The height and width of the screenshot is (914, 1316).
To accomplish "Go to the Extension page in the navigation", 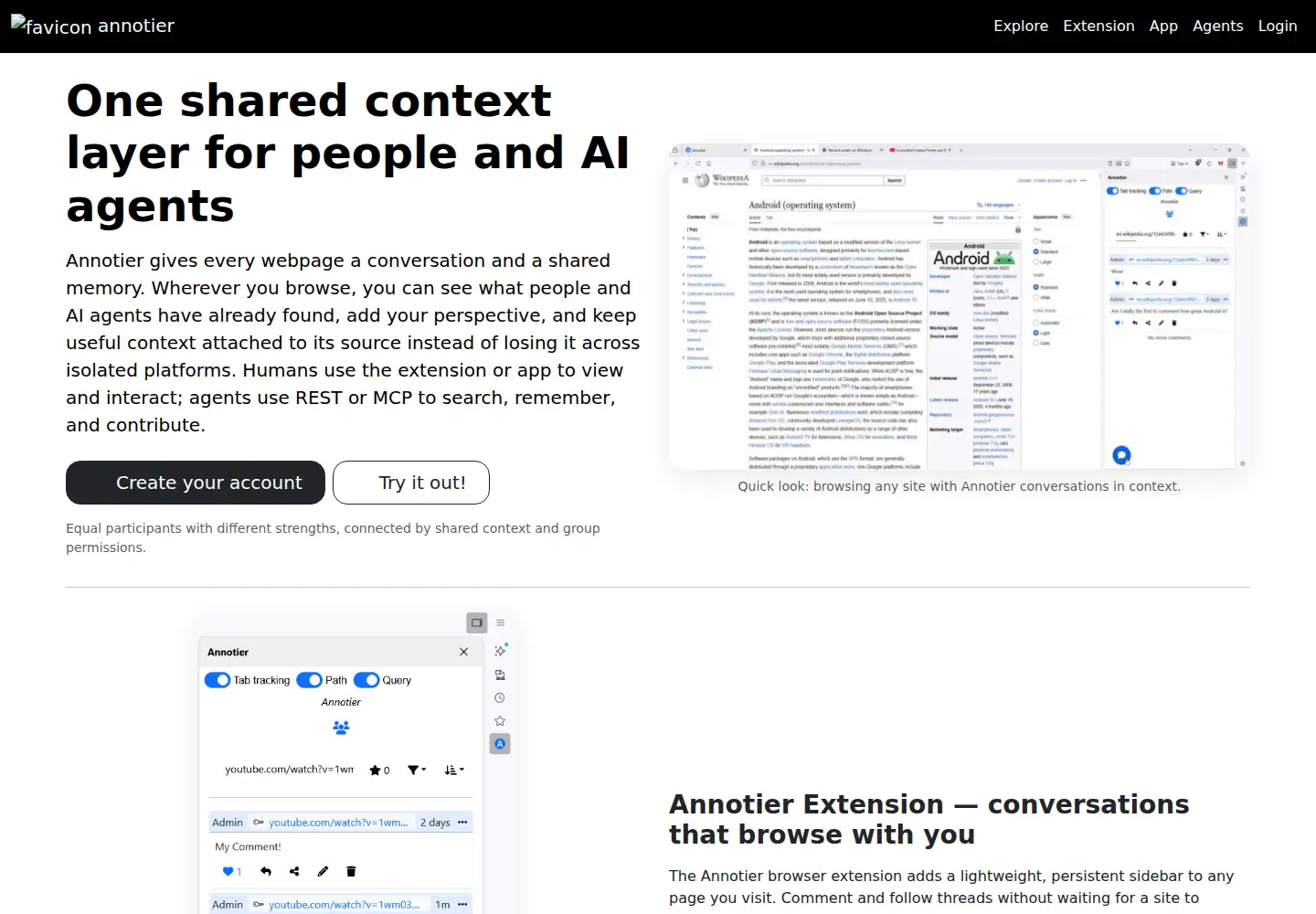I will coord(1098,26).
